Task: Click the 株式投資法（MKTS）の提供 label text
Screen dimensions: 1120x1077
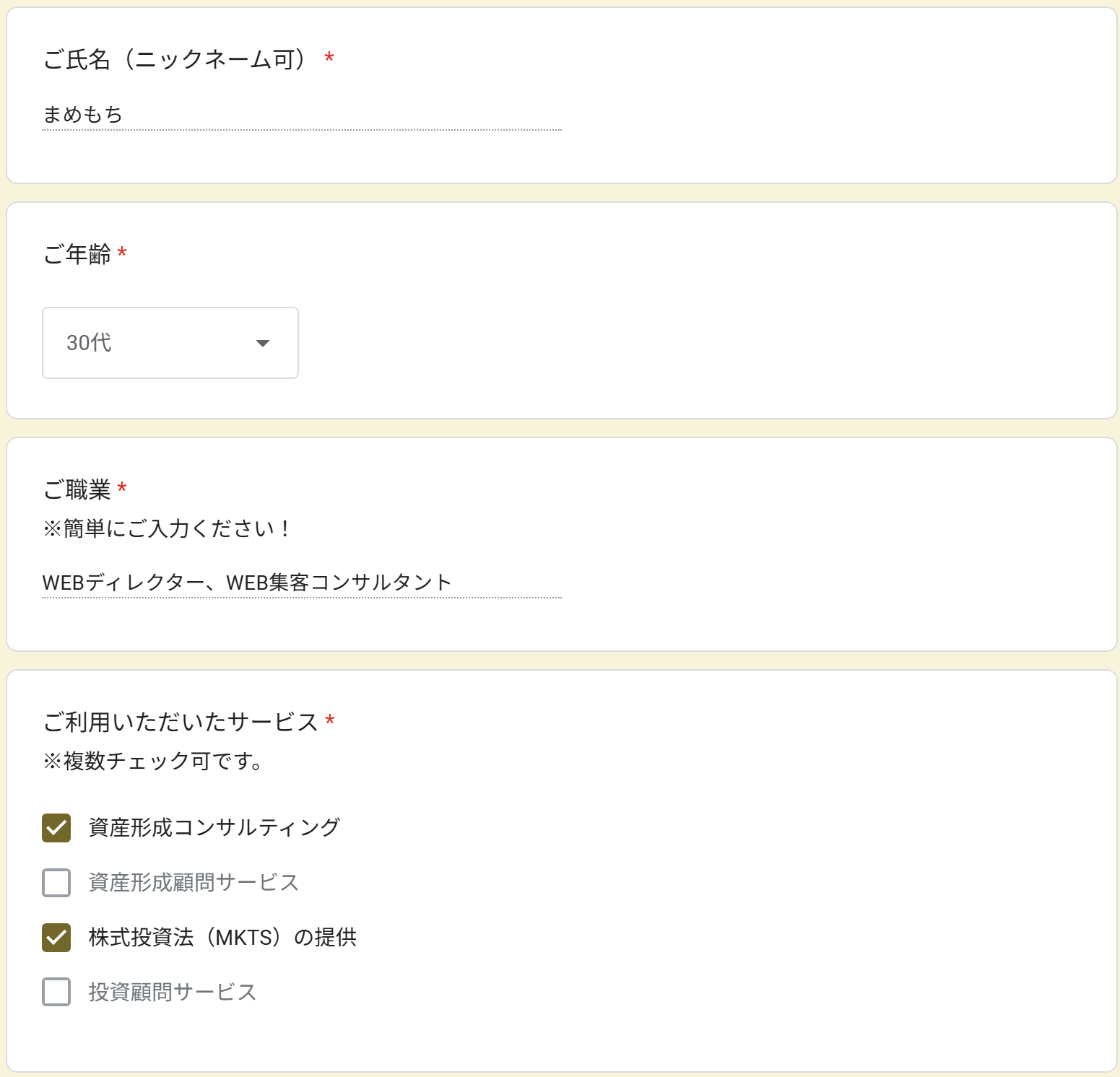Action: pyautogui.click(x=222, y=938)
